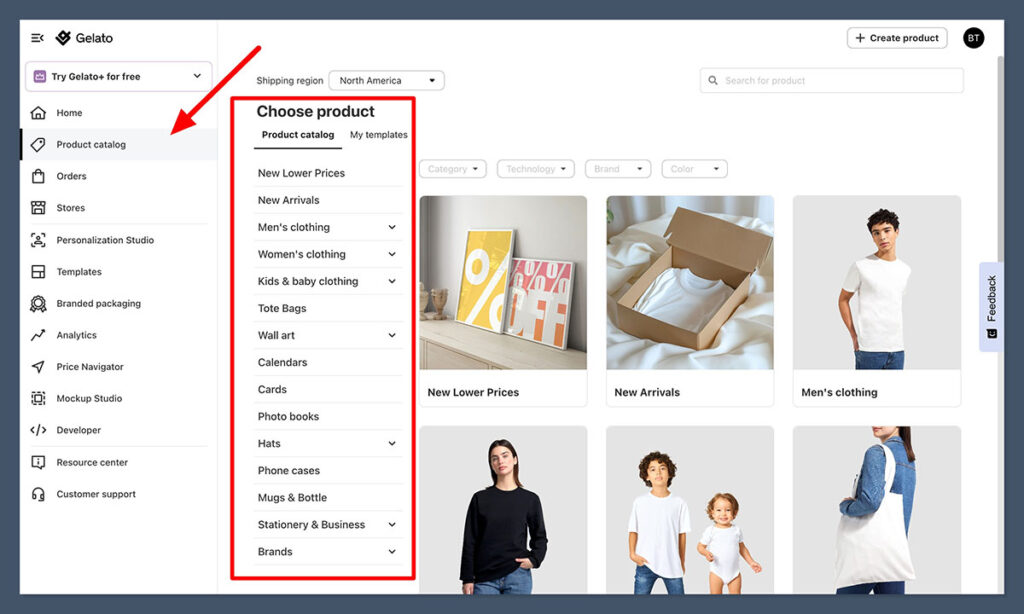Viewport: 1024px width, 614px height.
Task: Open the New Arrivals product thumbnail
Action: click(x=690, y=282)
